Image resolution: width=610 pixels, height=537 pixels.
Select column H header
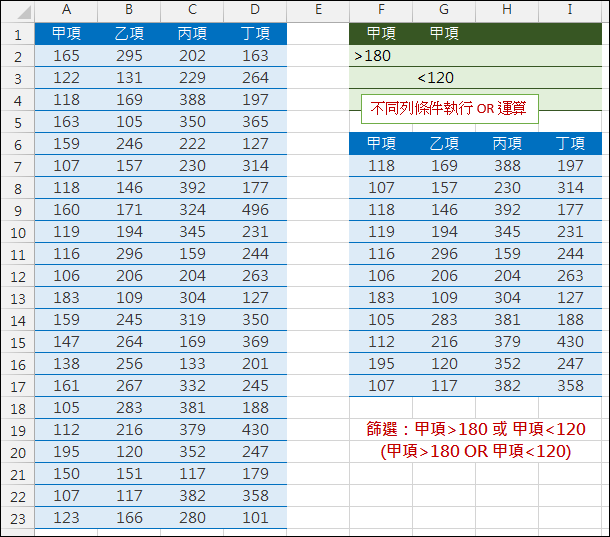coord(507,10)
